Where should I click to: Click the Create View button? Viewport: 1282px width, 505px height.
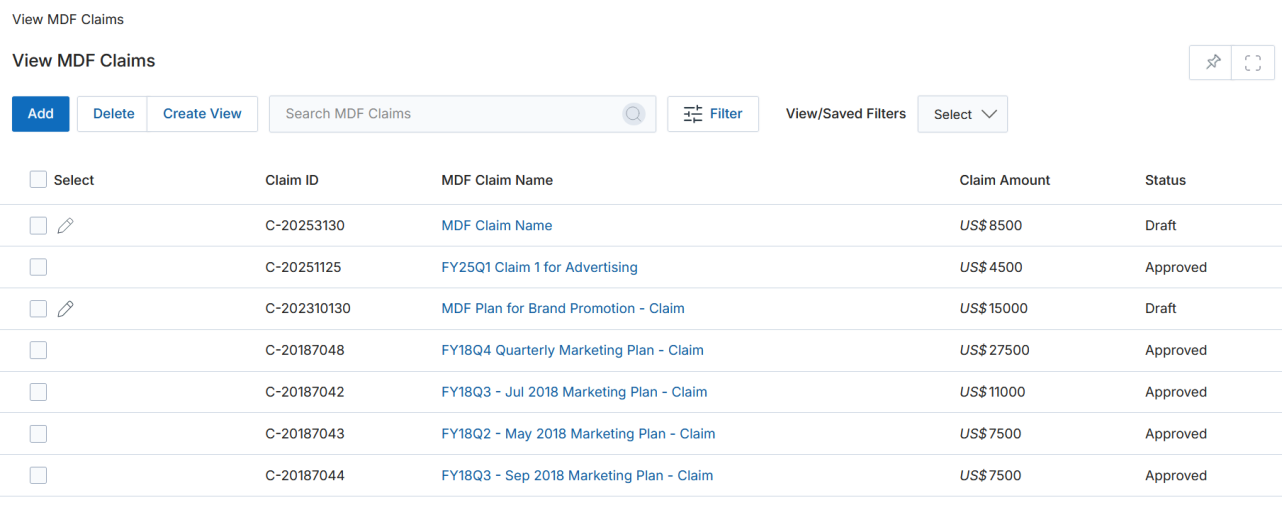(202, 114)
